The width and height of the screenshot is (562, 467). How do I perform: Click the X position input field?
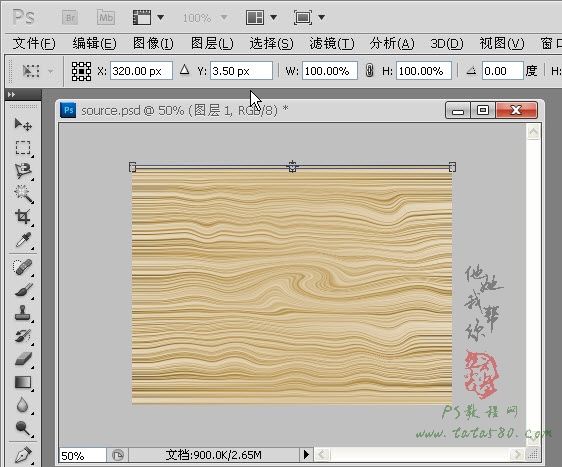point(141,71)
